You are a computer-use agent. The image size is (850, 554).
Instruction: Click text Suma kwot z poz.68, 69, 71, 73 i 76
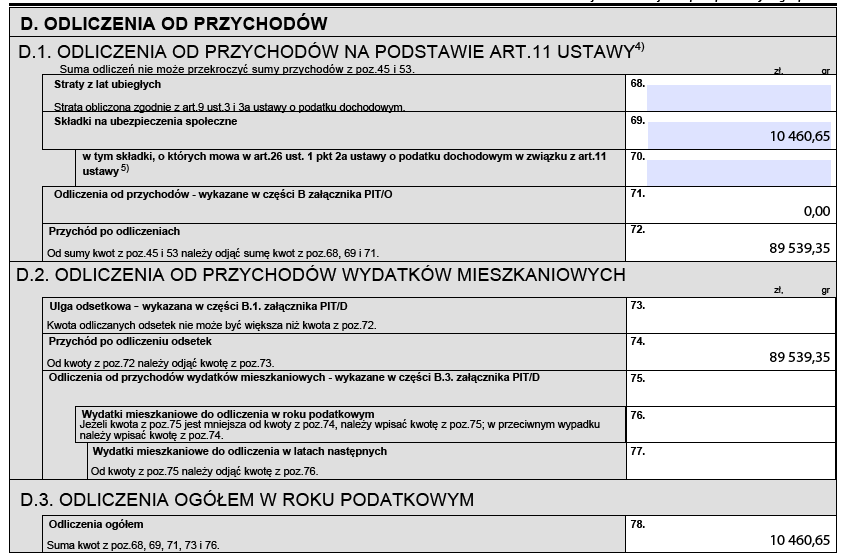pyautogui.click(x=133, y=545)
